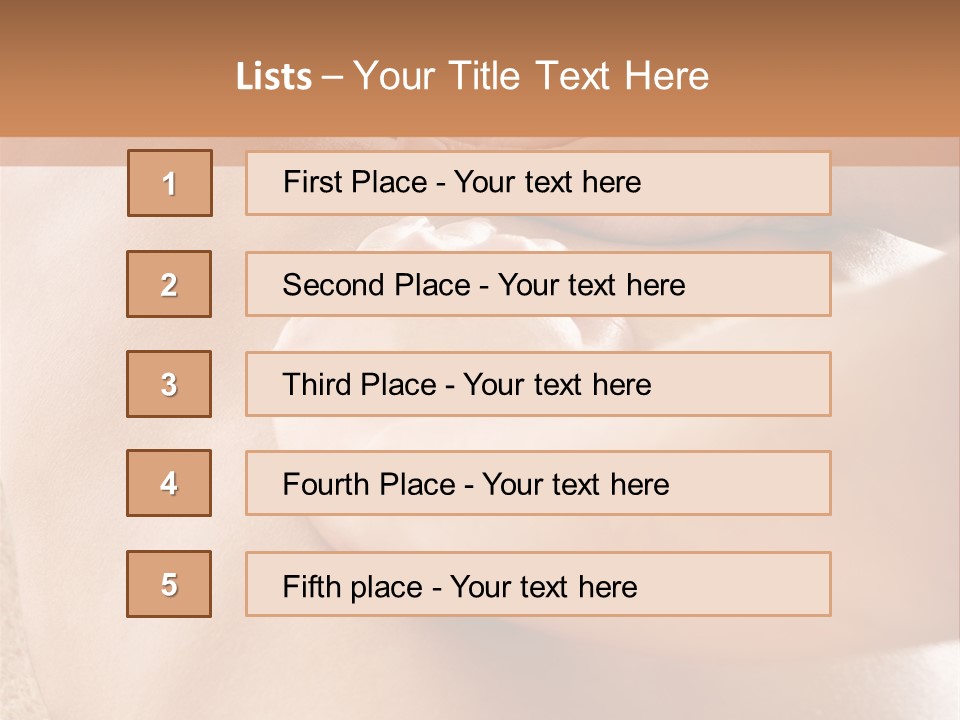The height and width of the screenshot is (720, 960).
Task: Select the number 4 square
Action: pos(169,483)
